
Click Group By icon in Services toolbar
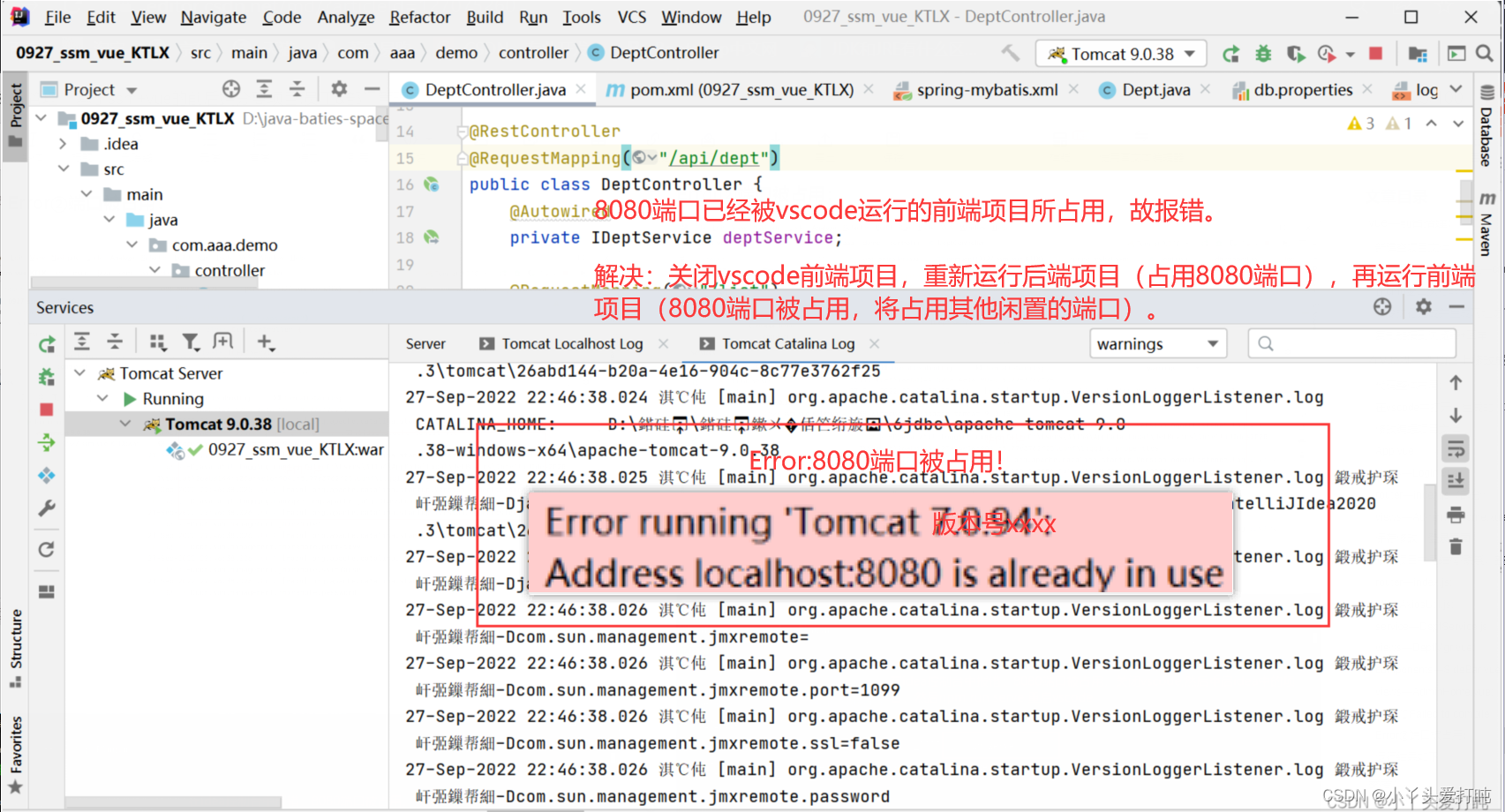157,342
